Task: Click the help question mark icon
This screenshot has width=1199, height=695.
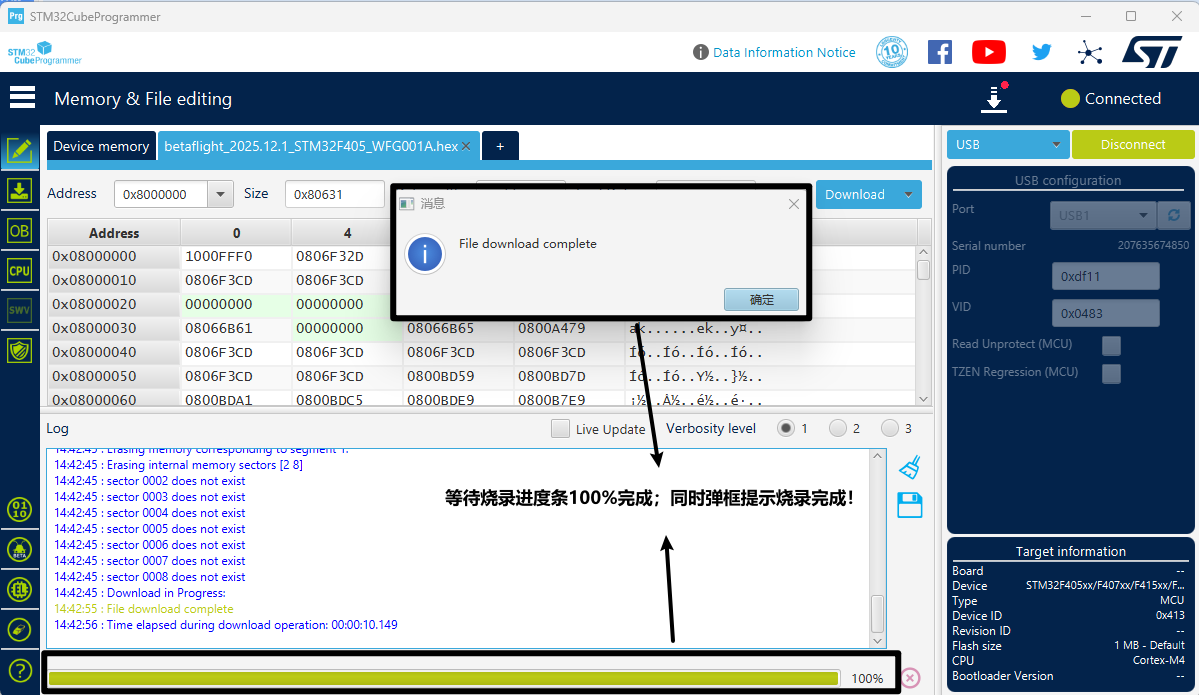Action: pos(19,670)
